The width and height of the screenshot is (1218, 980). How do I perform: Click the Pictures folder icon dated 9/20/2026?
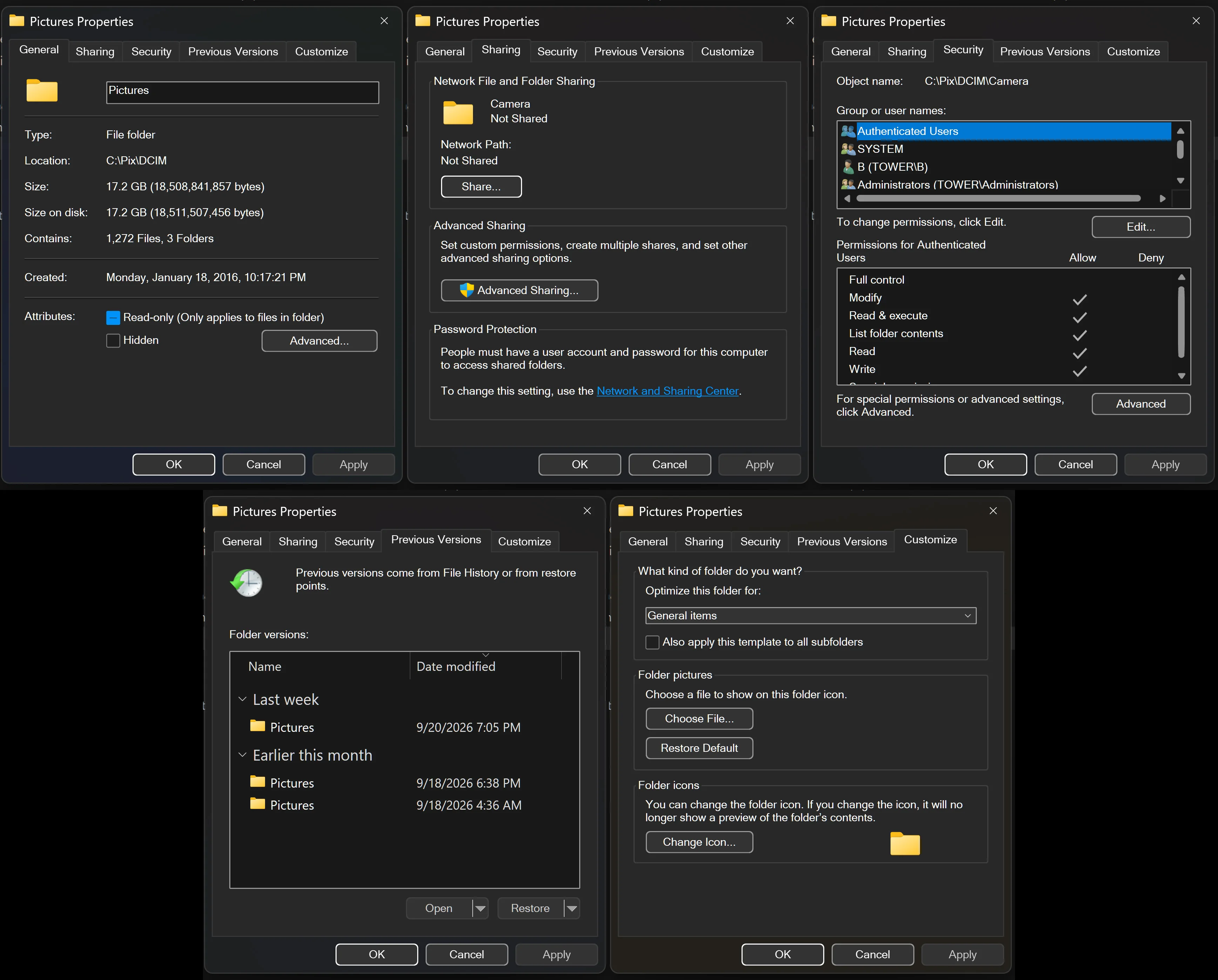point(258,726)
